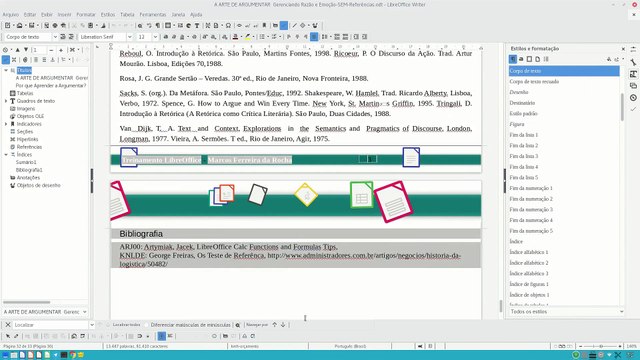Select Sumário1 under Índices
The height and width of the screenshot is (360, 640).
(26, 162)
